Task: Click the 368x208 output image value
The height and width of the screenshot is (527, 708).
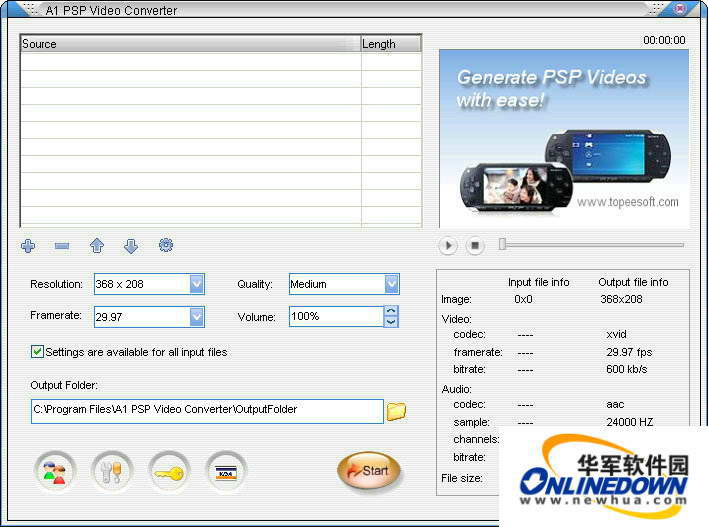Action: (x=621, y=299)
